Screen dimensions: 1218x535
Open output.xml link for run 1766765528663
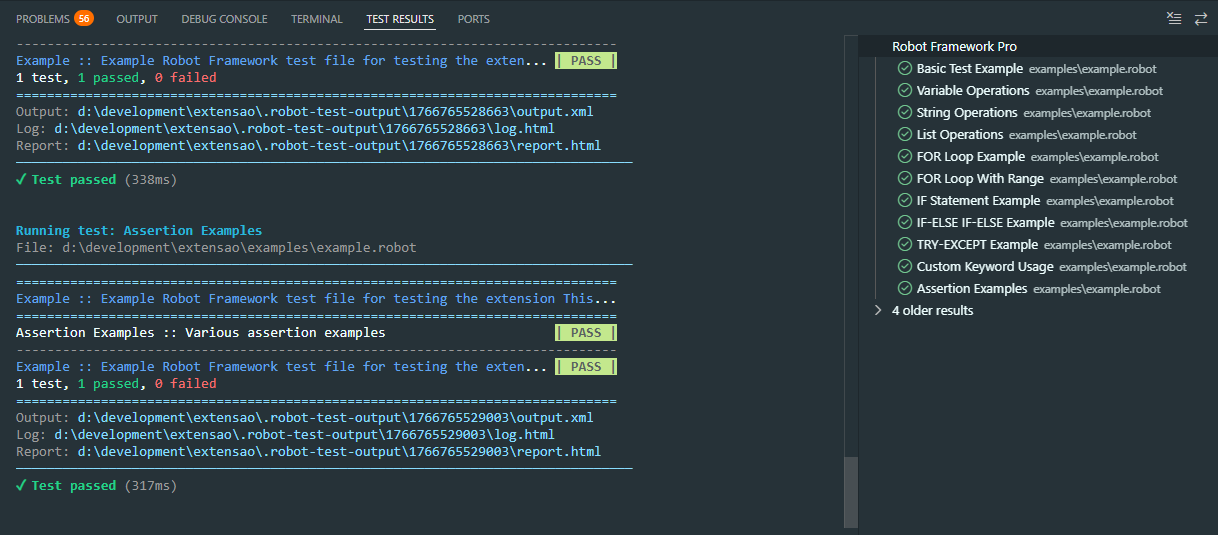pyautogui.click(x=335, y=111)
